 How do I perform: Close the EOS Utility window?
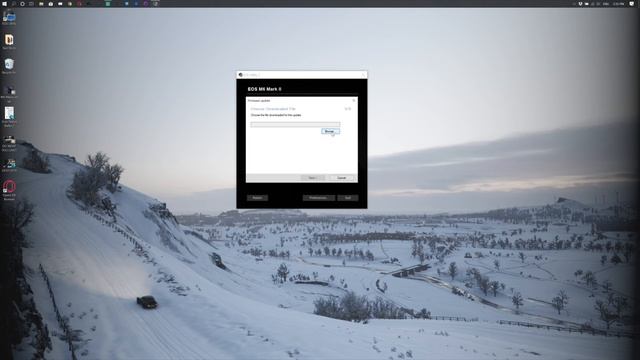click(x=363, y=75)
